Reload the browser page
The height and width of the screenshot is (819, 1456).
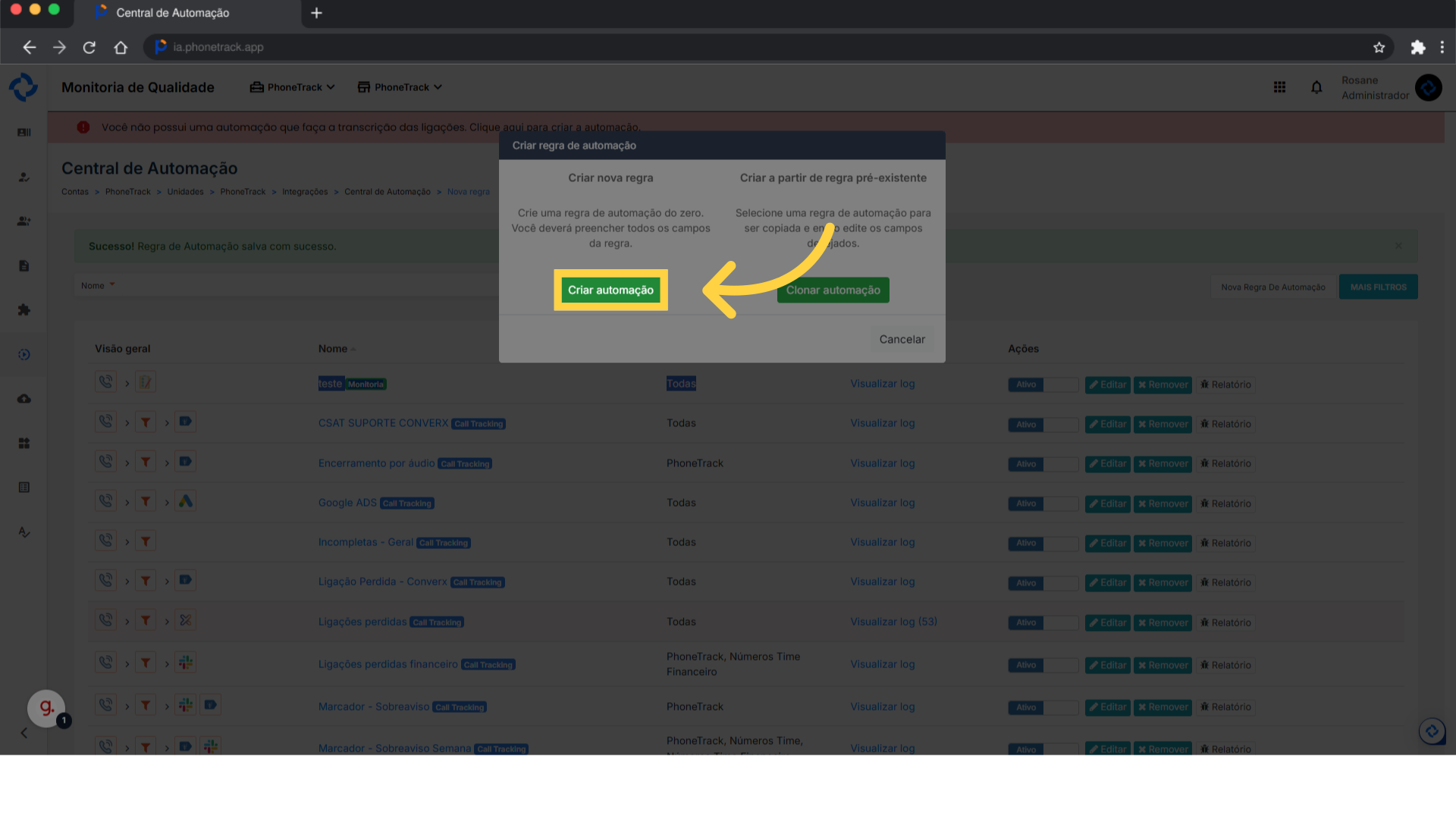point(89,47)
